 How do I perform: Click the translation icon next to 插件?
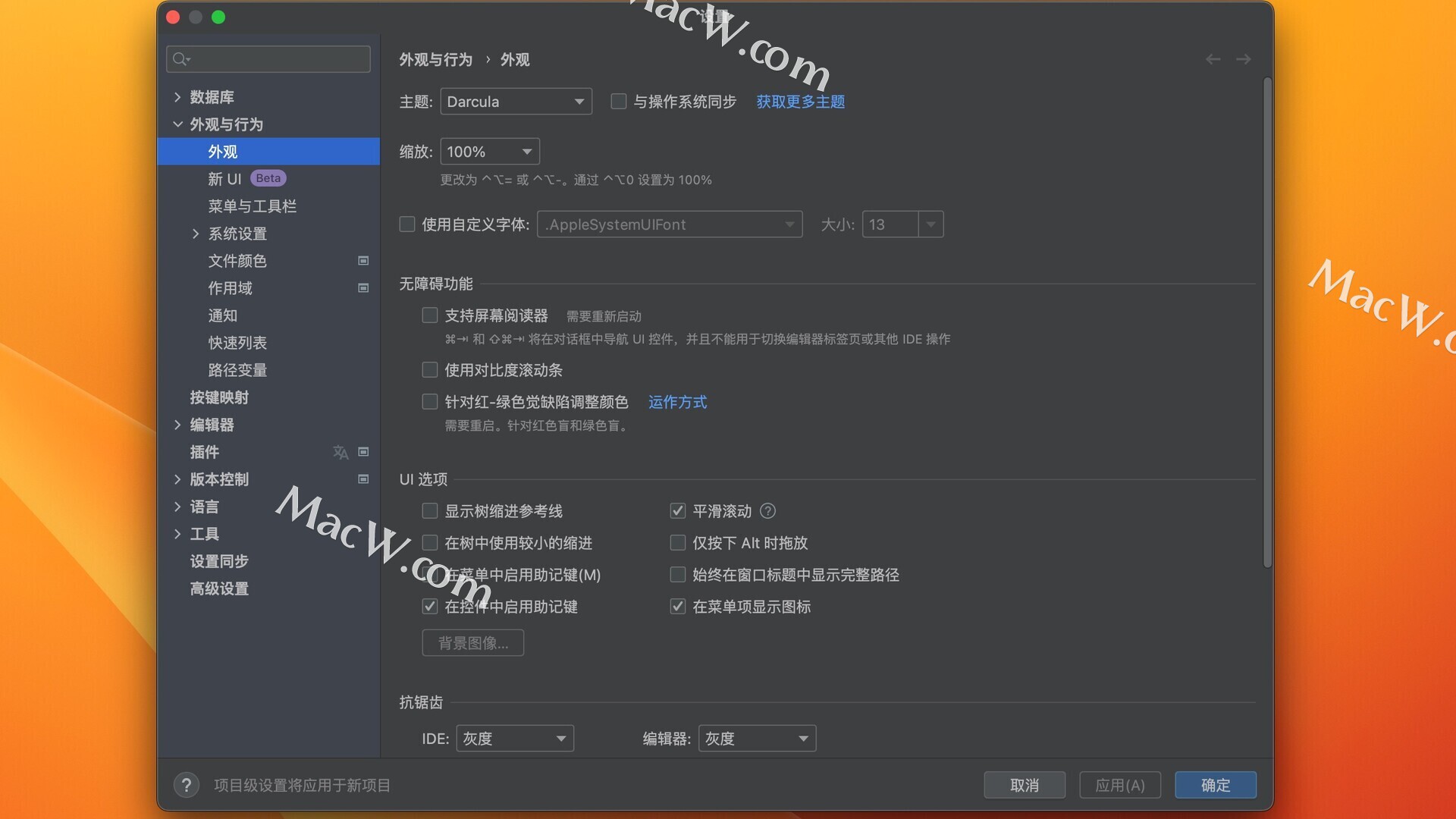[340, 452]
